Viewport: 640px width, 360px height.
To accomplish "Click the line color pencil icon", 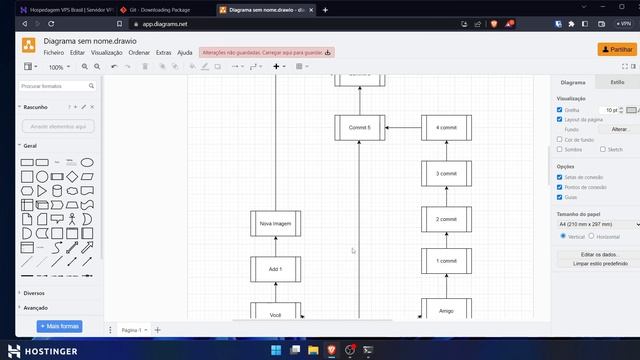I will click(205, 67).
